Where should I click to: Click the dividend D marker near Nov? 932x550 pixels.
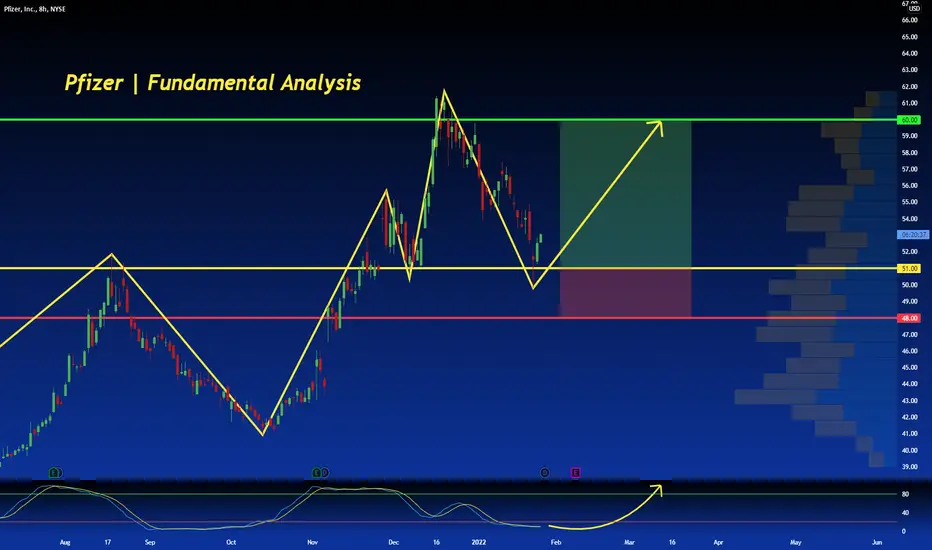coord(325,473)
